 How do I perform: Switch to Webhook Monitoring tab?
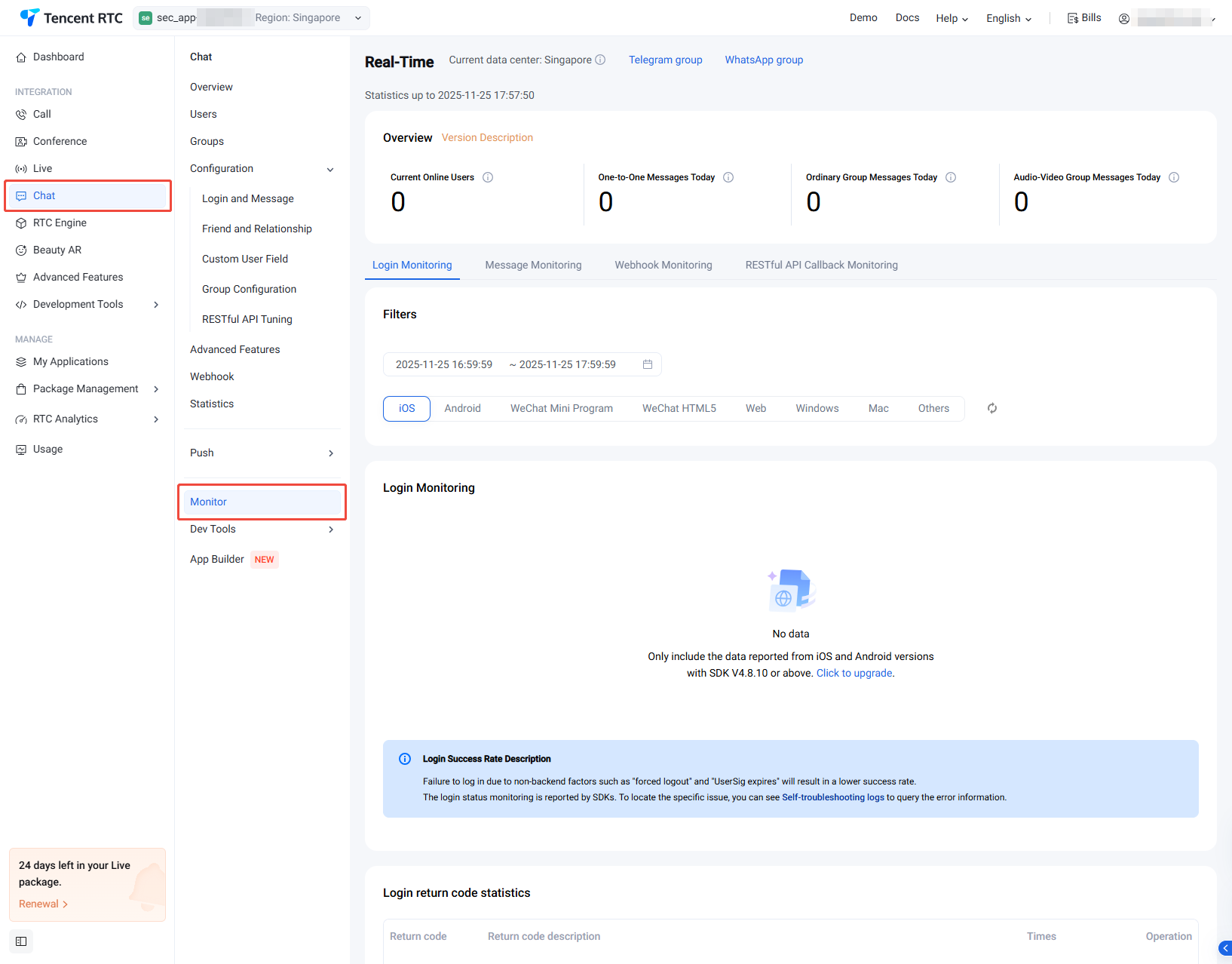tap(663, 265)
